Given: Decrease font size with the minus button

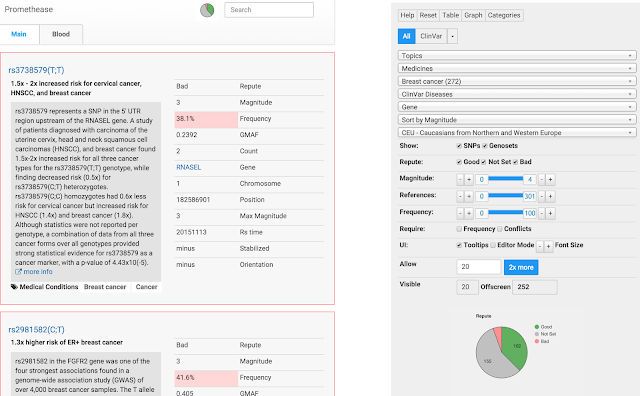Looking at the screenshot, I should (540, 246).
